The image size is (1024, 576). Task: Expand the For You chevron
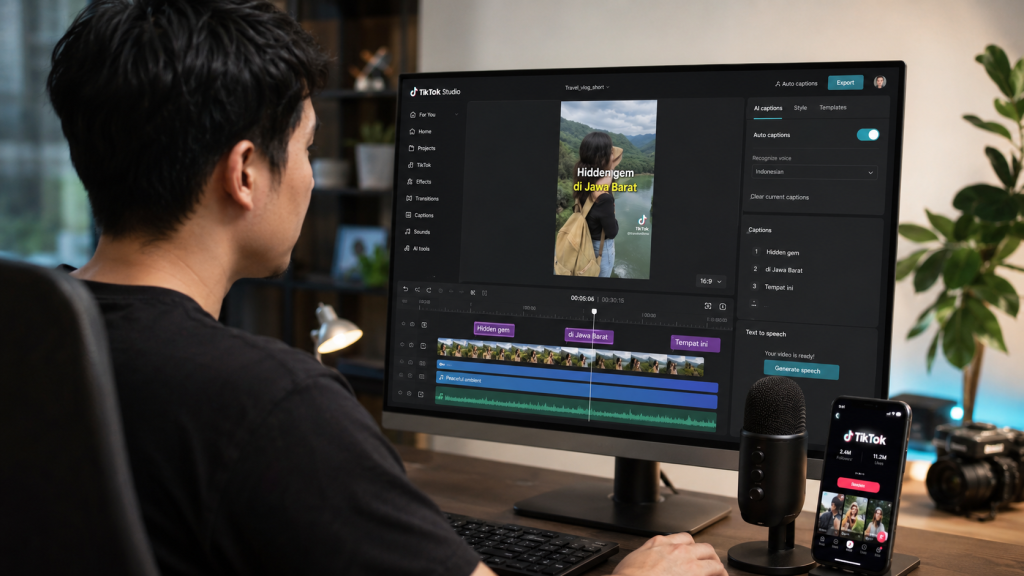(456, 115)
